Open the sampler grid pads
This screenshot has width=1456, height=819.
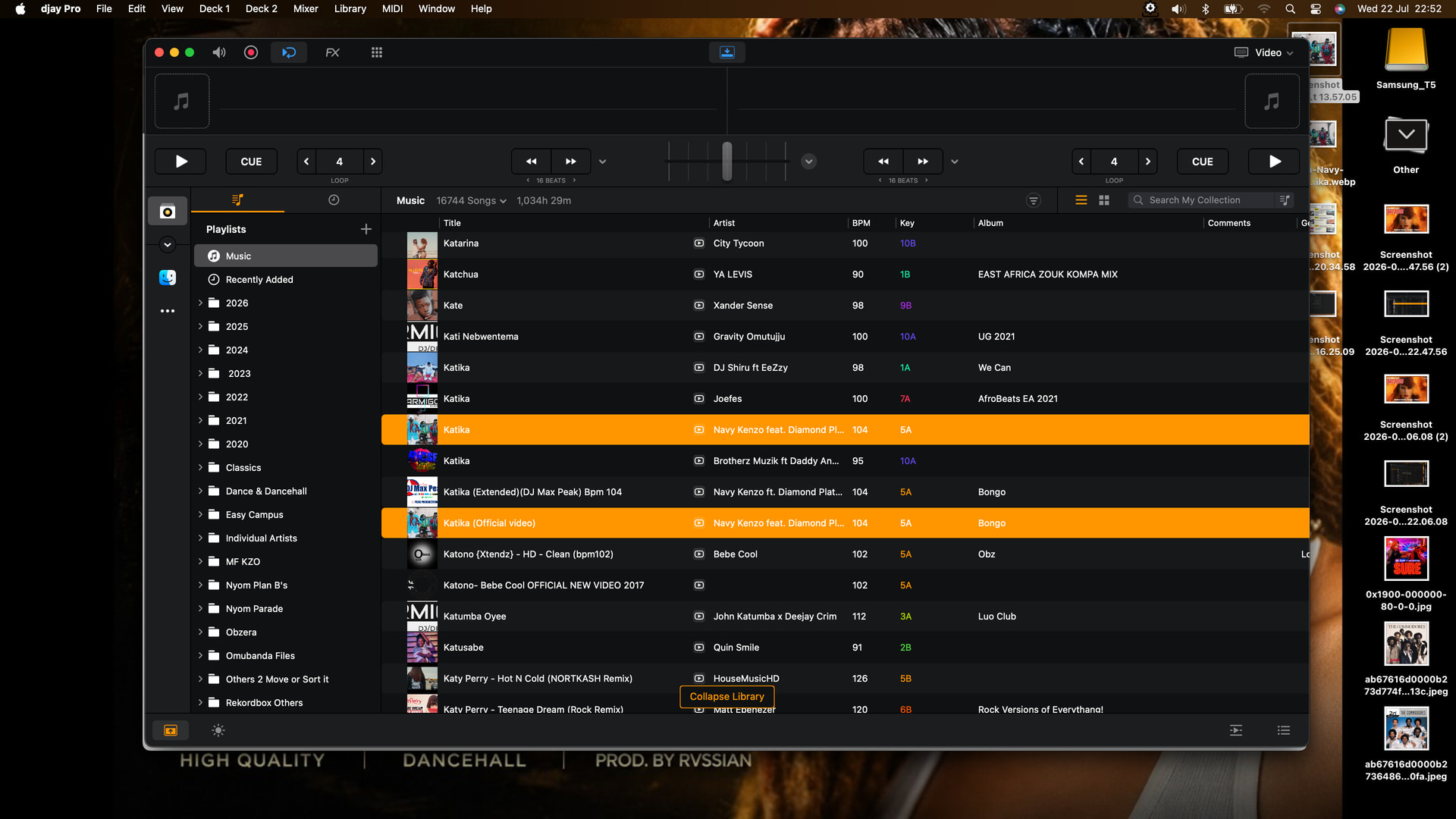[x=377, y=52]
